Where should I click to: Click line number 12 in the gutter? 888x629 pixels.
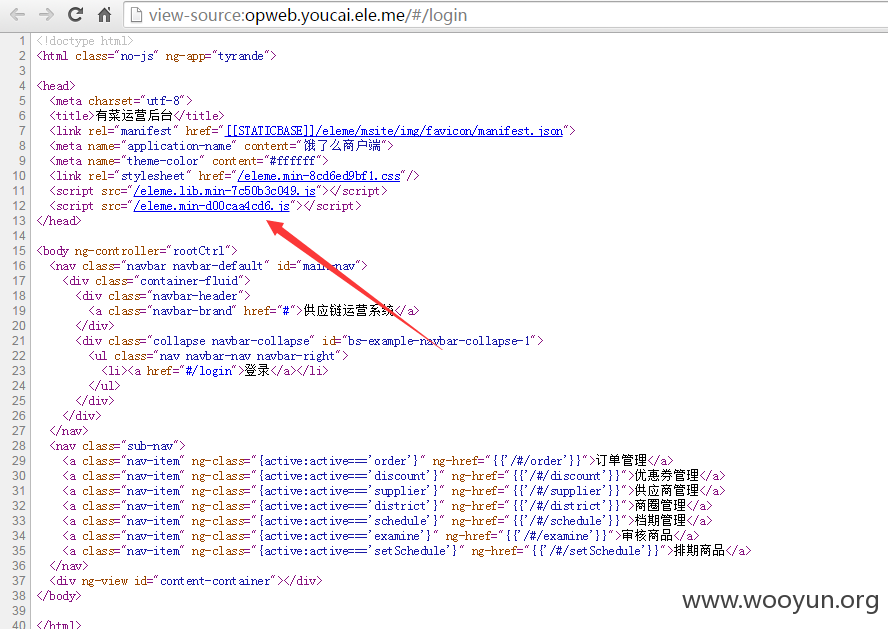coord(19,206)
